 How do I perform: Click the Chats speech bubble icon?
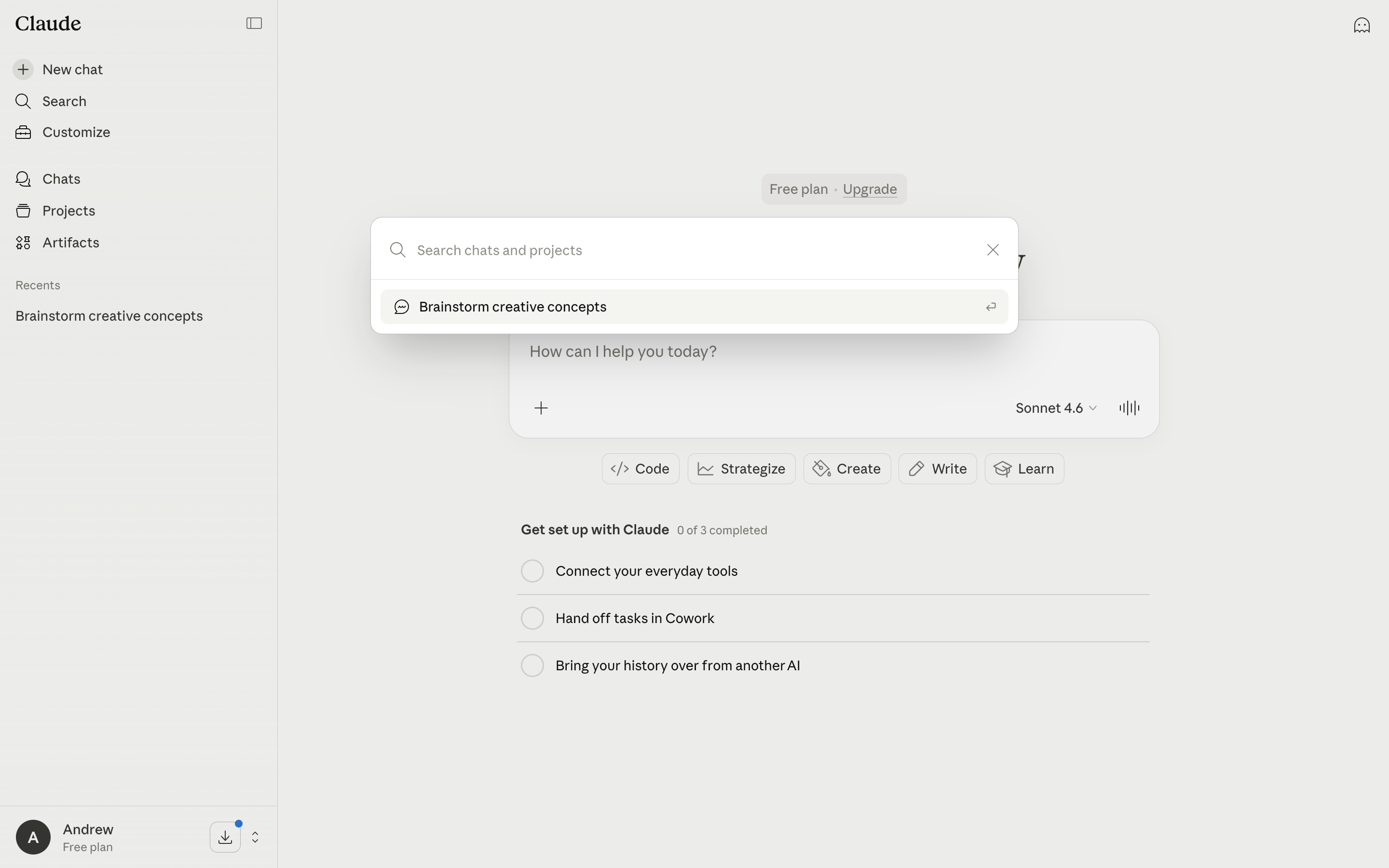[x=23, y=179]
